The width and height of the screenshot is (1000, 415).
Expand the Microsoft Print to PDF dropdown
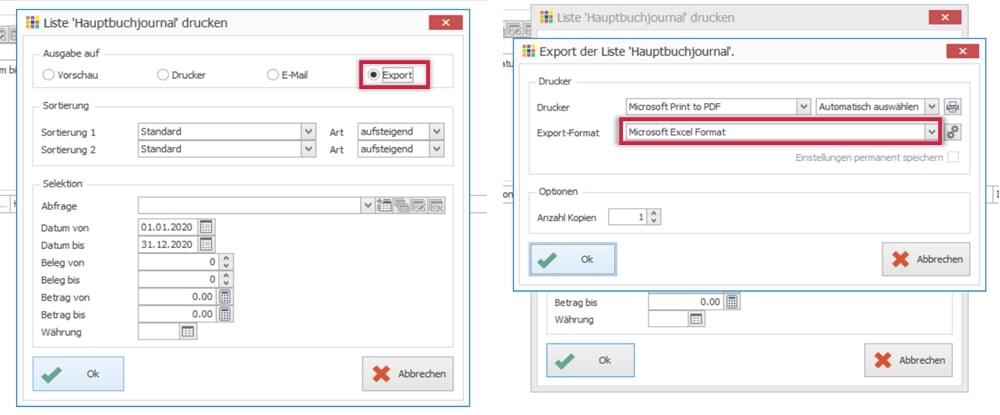[803, 106]
